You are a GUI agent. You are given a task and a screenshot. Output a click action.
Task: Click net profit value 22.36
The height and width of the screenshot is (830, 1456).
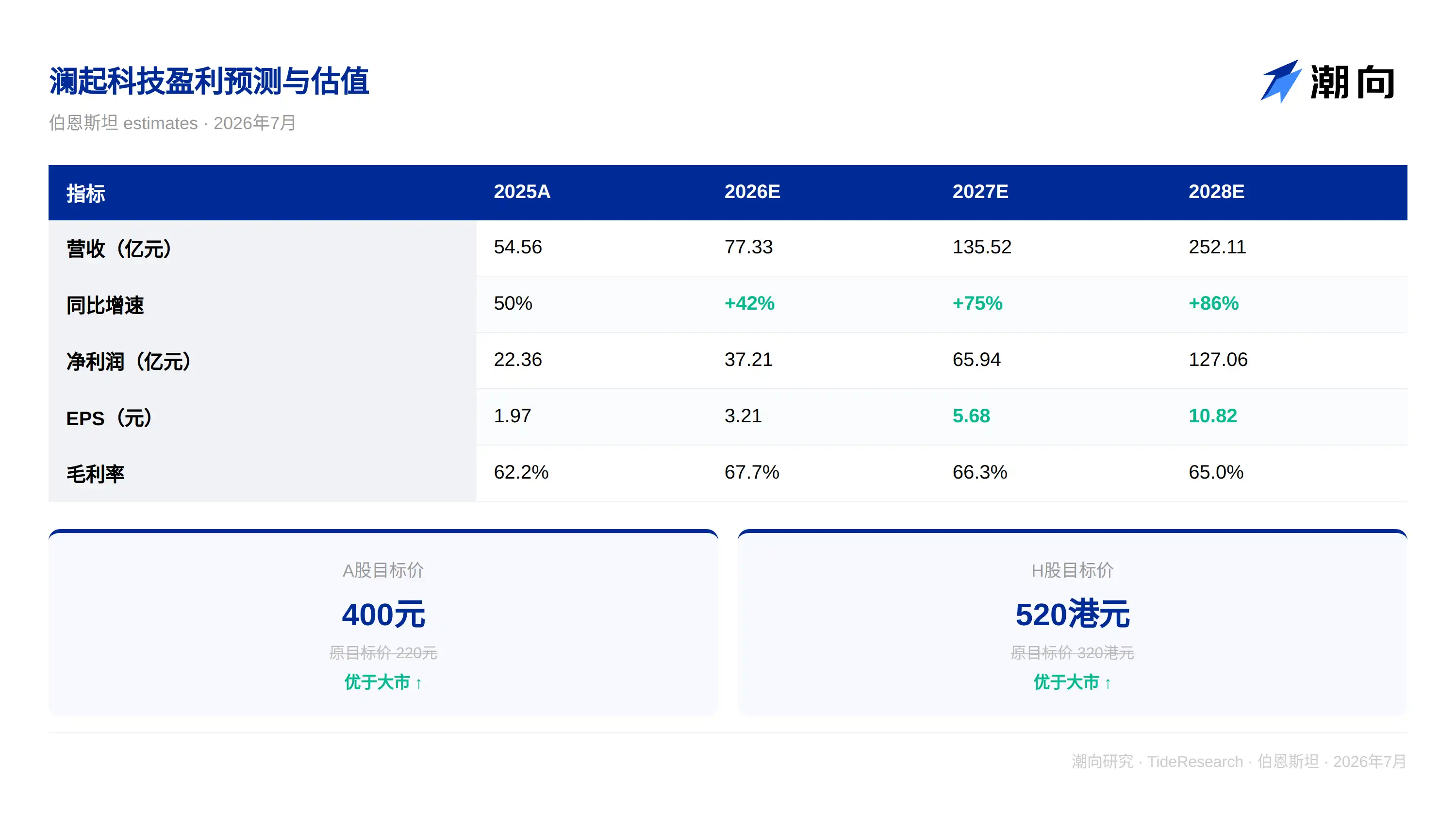tap(517, 360)
